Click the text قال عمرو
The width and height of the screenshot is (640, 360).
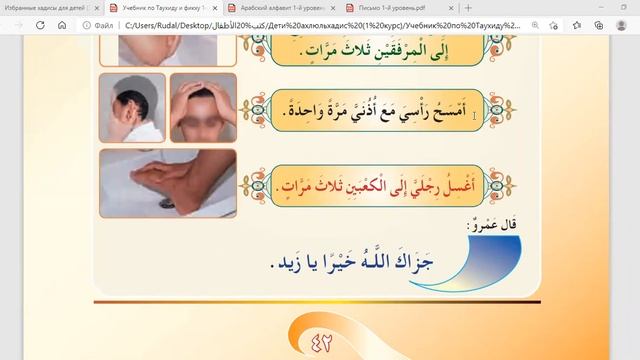(492, 225)
